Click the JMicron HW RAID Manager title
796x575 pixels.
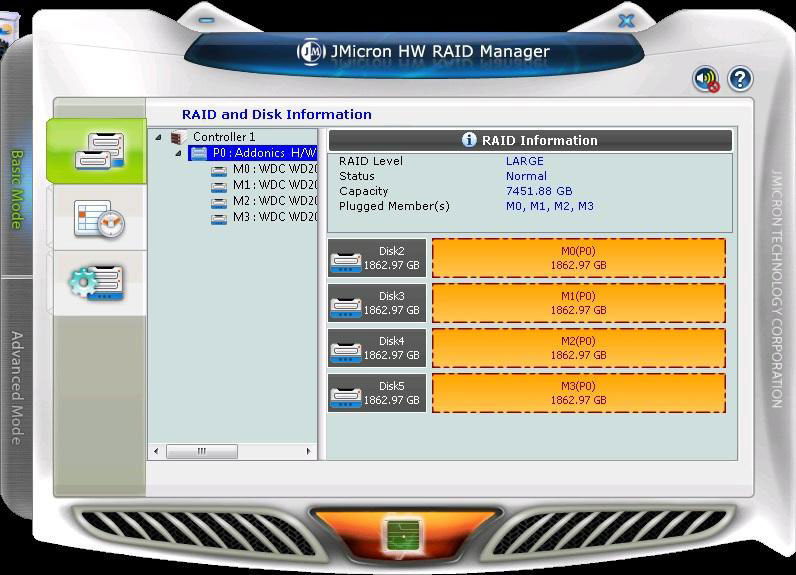(x=440, y=51)
